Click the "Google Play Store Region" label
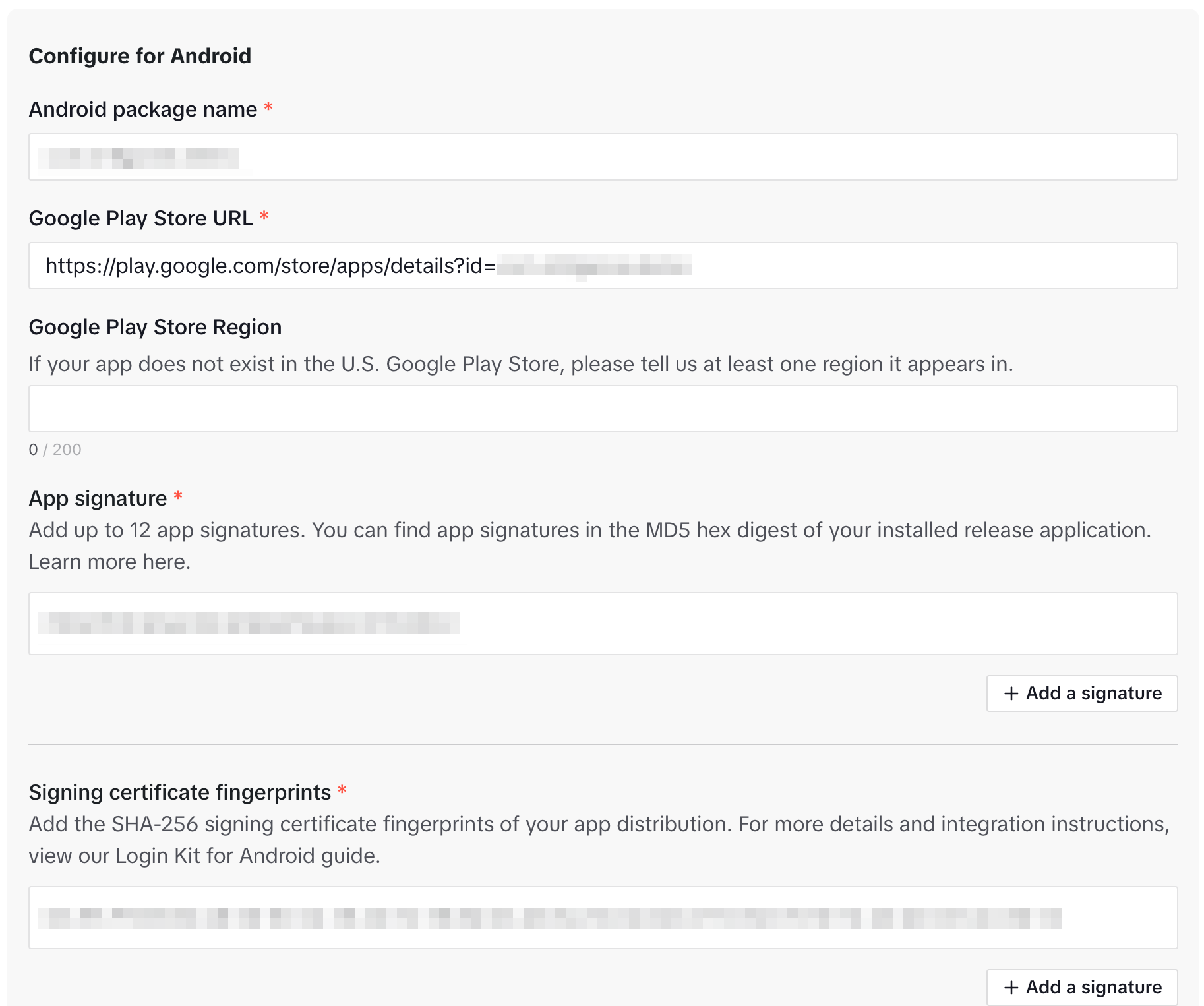1204x1006 pixels. point(155,327)
